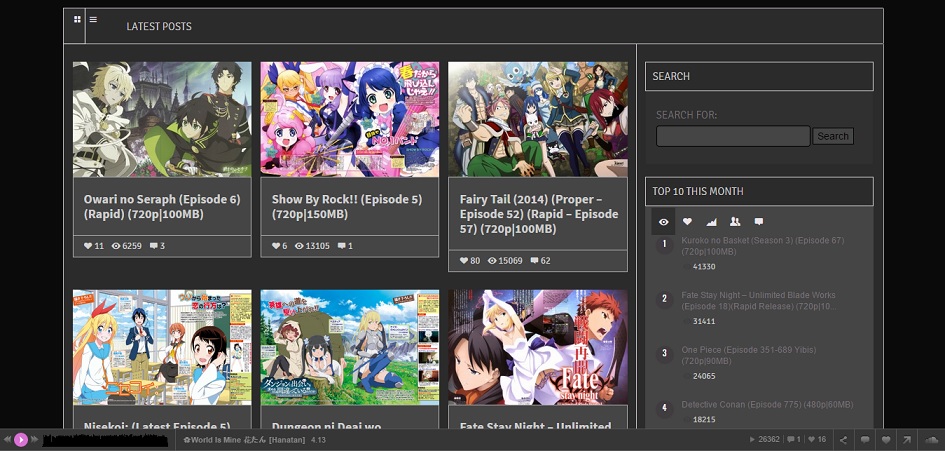Open comment bubble icon in player bar
The width and height of the screenshot is (945, 451).
point(865,440)
